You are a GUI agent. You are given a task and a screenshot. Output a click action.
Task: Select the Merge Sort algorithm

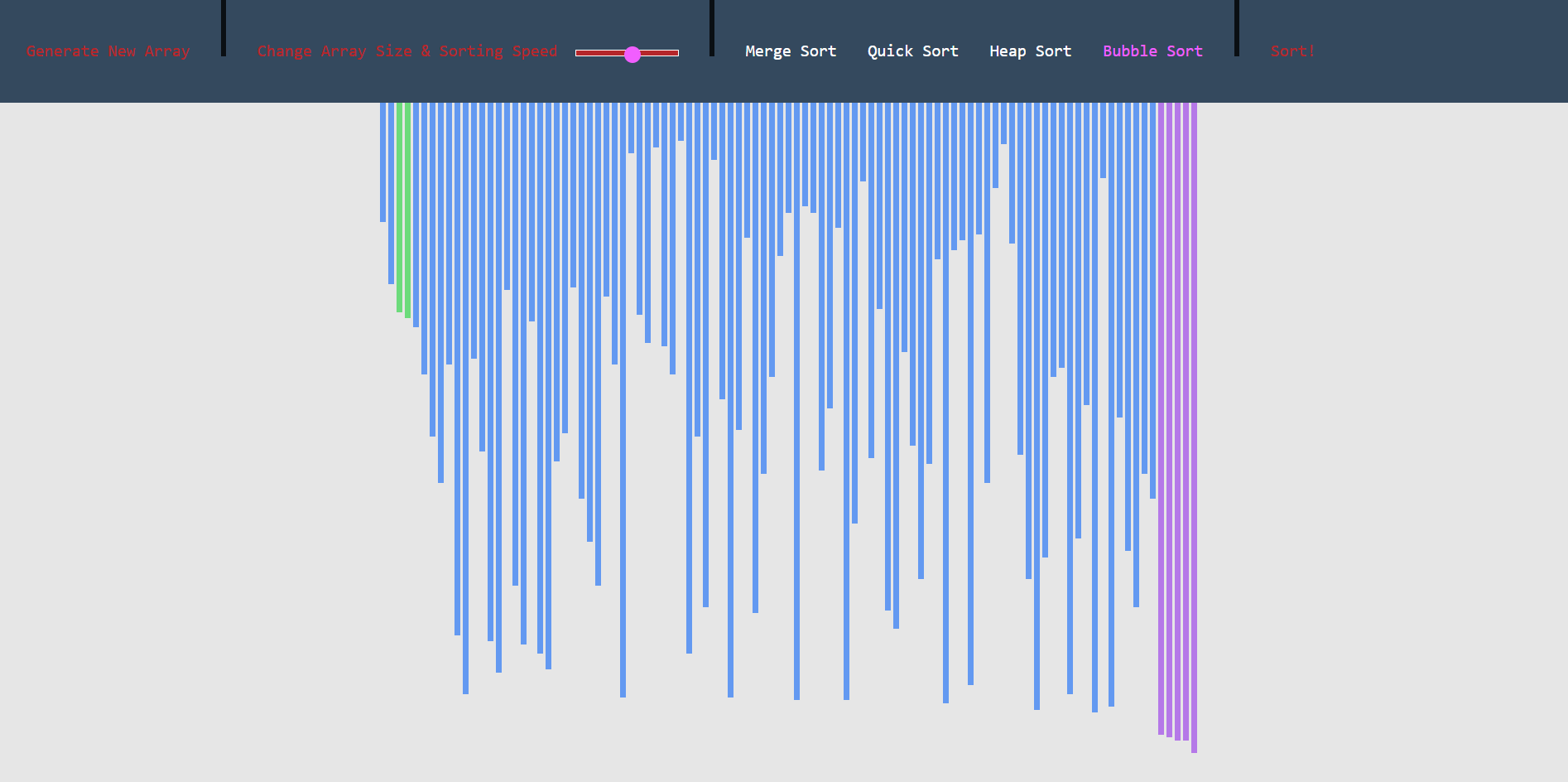point(790,51)
